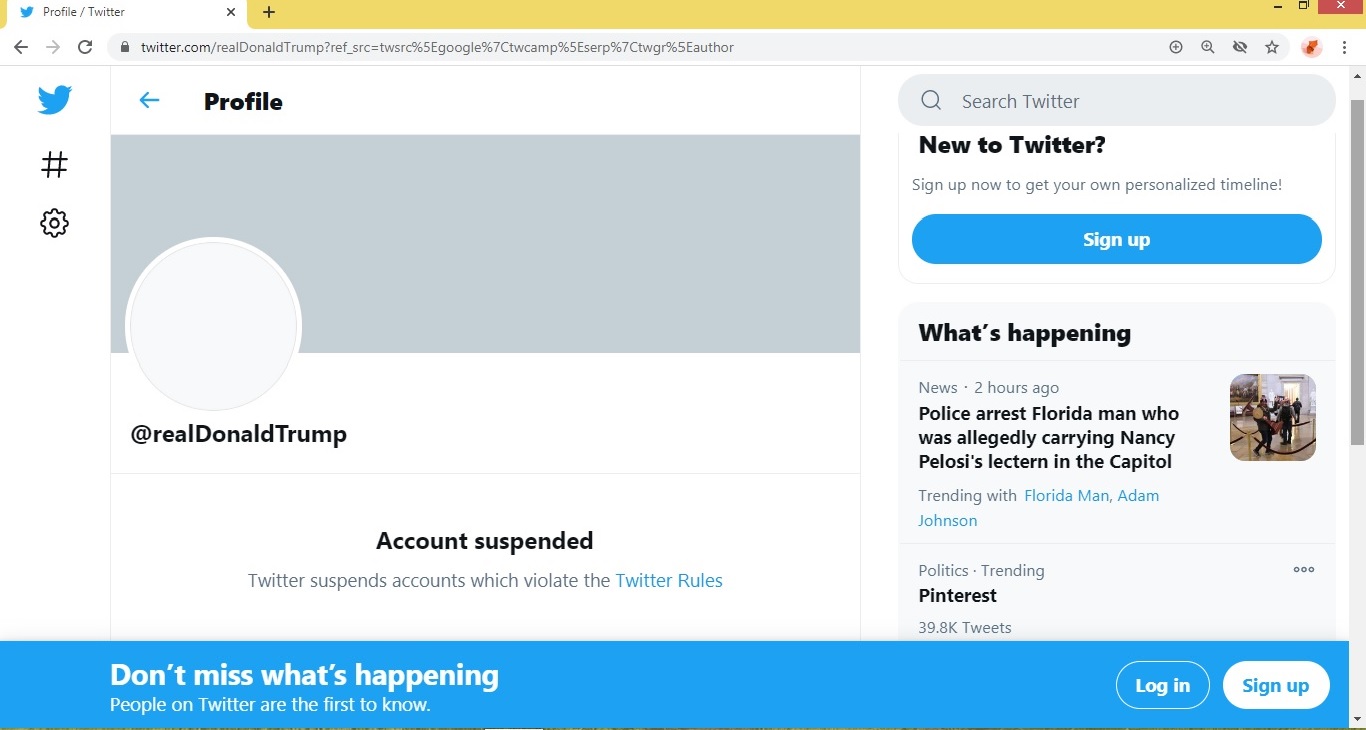This screenshot has width=1366, height=730.
Task: Click the crossed-eye icon in the browser toolbar
Action: tap(1240, 47)
